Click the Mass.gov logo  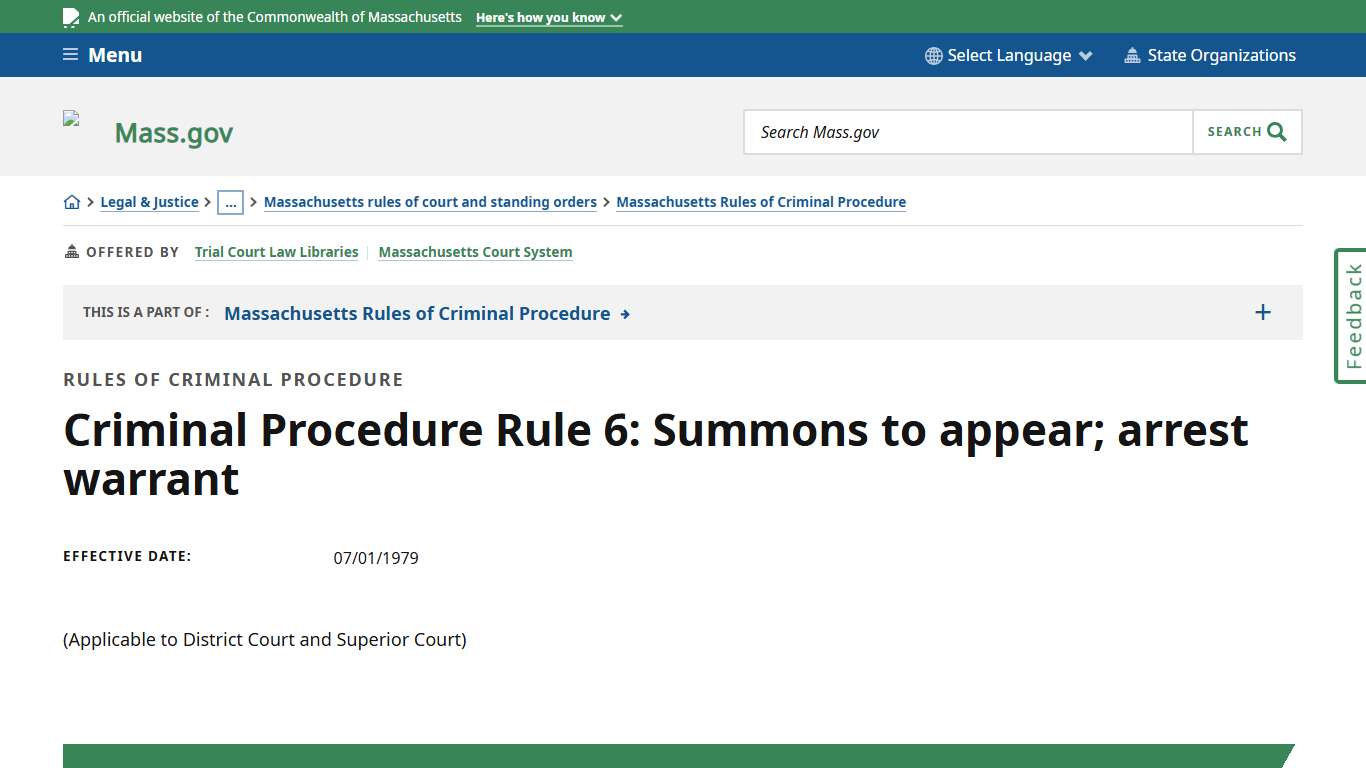[x=173, y=132]
